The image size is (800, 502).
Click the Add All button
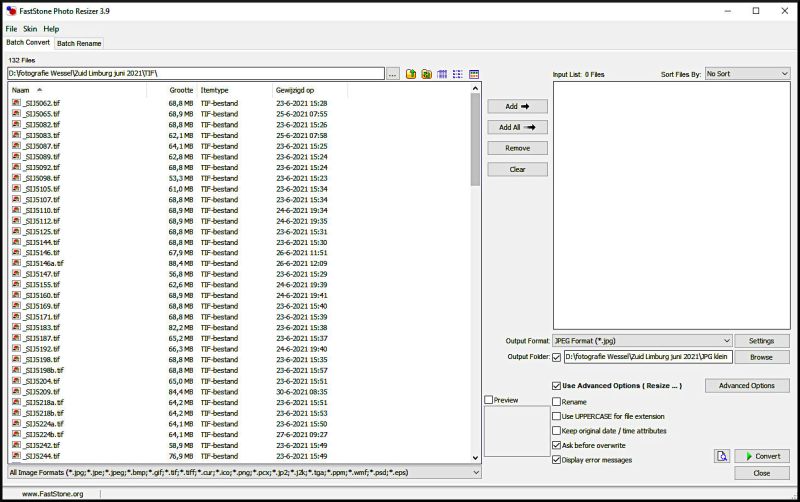coord(517,127)
